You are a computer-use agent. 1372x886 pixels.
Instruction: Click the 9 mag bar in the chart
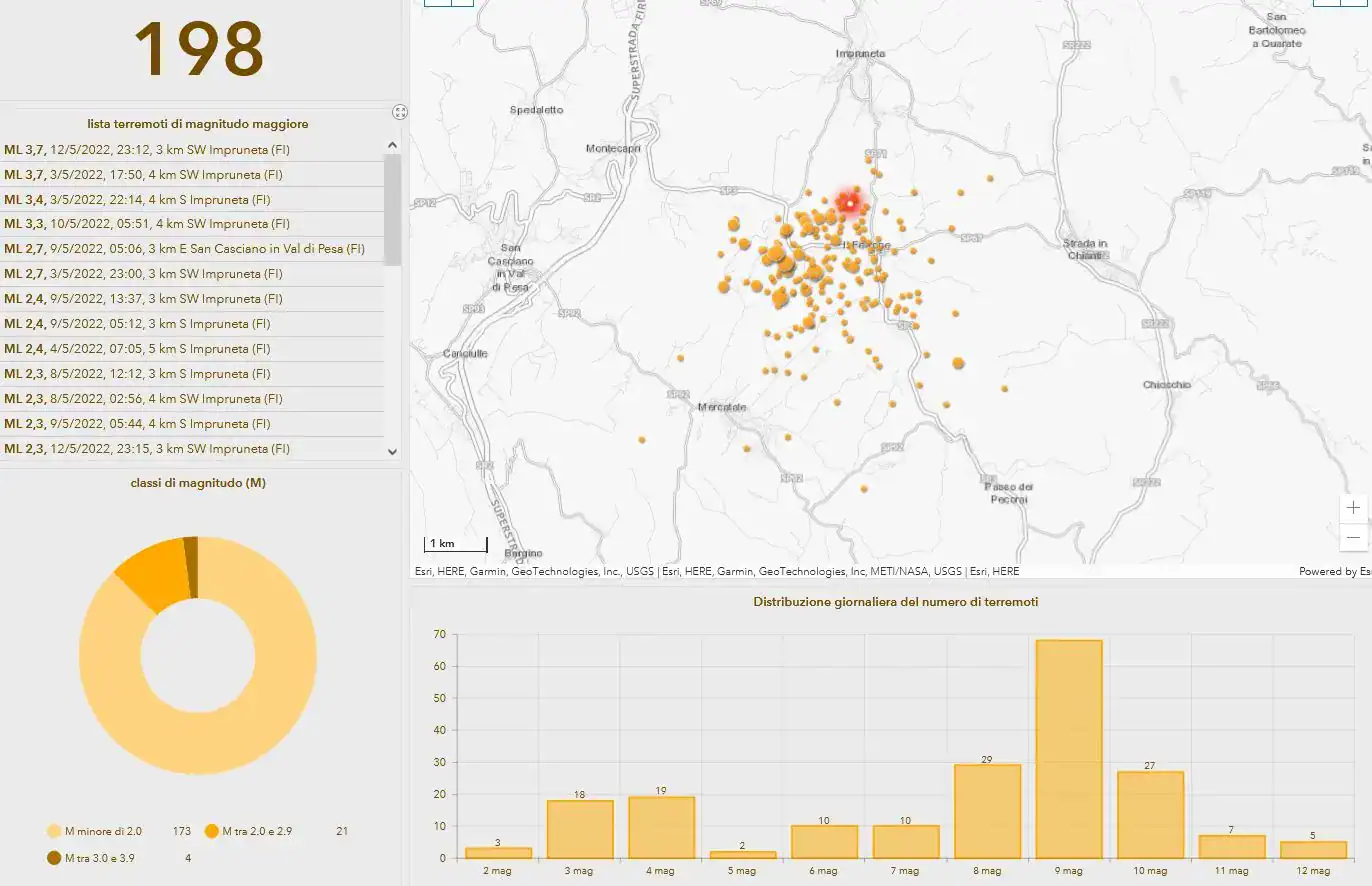(1069, 749)
